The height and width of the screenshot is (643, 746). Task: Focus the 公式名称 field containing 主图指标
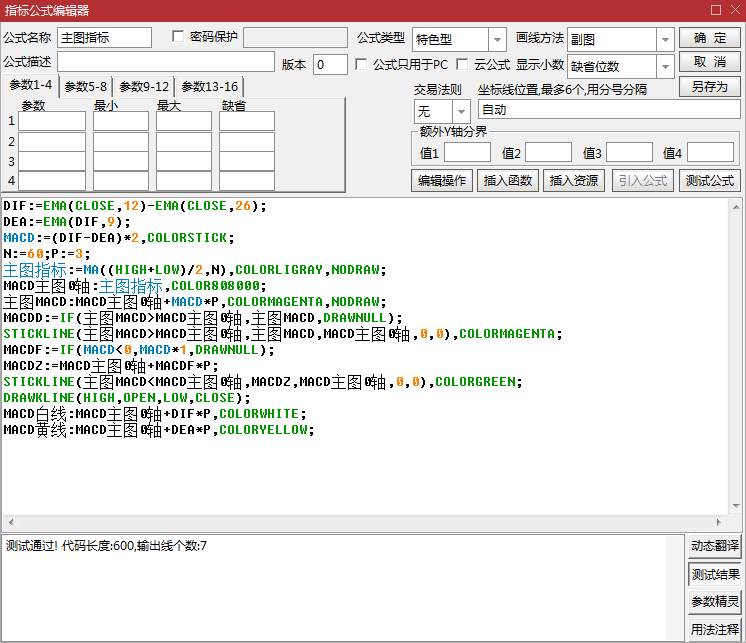(x=104, y=38)
